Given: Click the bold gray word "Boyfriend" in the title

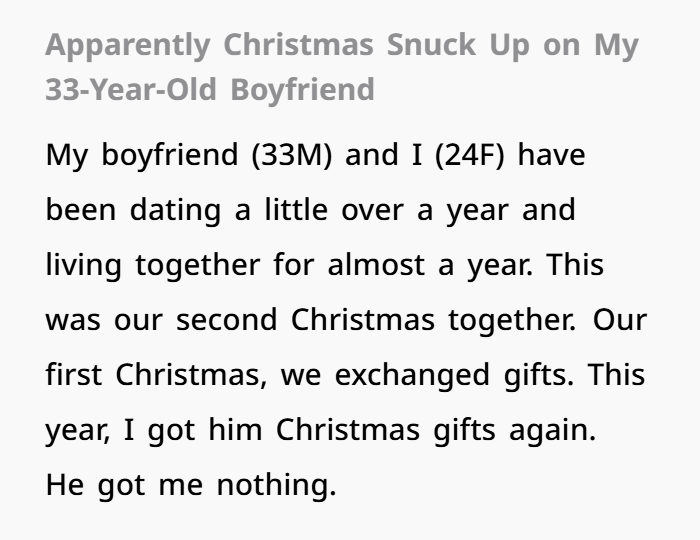Looking at the screenshot, I should pyautogui.click(x=303, y=90).
